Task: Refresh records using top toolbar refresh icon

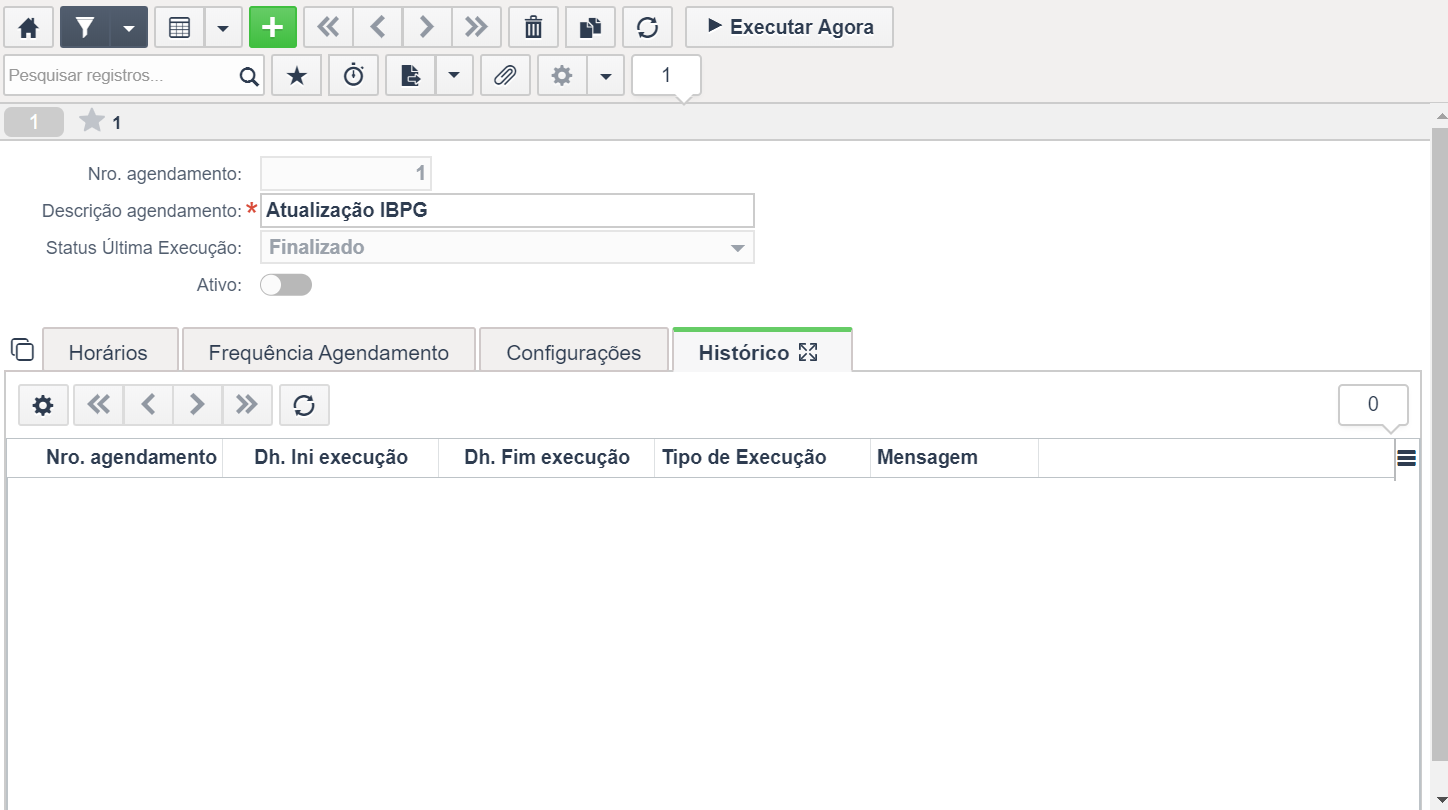Action: [x=647, y=27]
